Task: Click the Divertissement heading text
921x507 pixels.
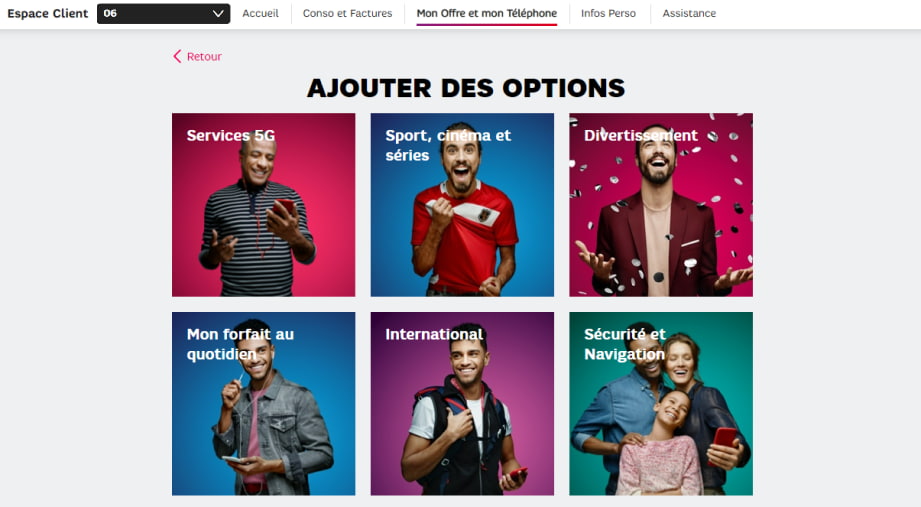Action: (641, 135)
